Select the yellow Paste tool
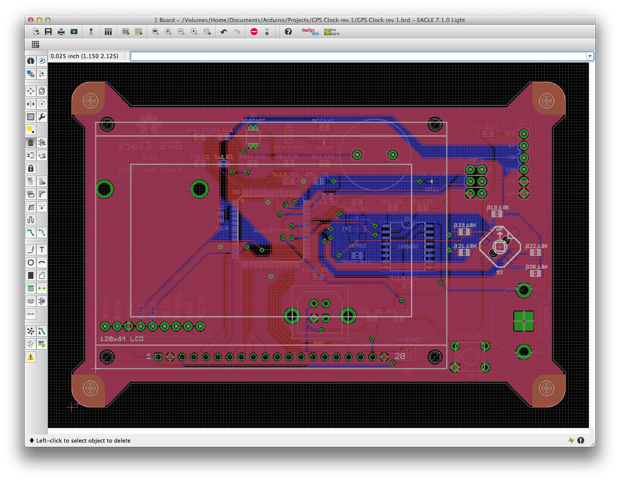The height and width of the screenshot is (481, 620). tap(31, 130)
